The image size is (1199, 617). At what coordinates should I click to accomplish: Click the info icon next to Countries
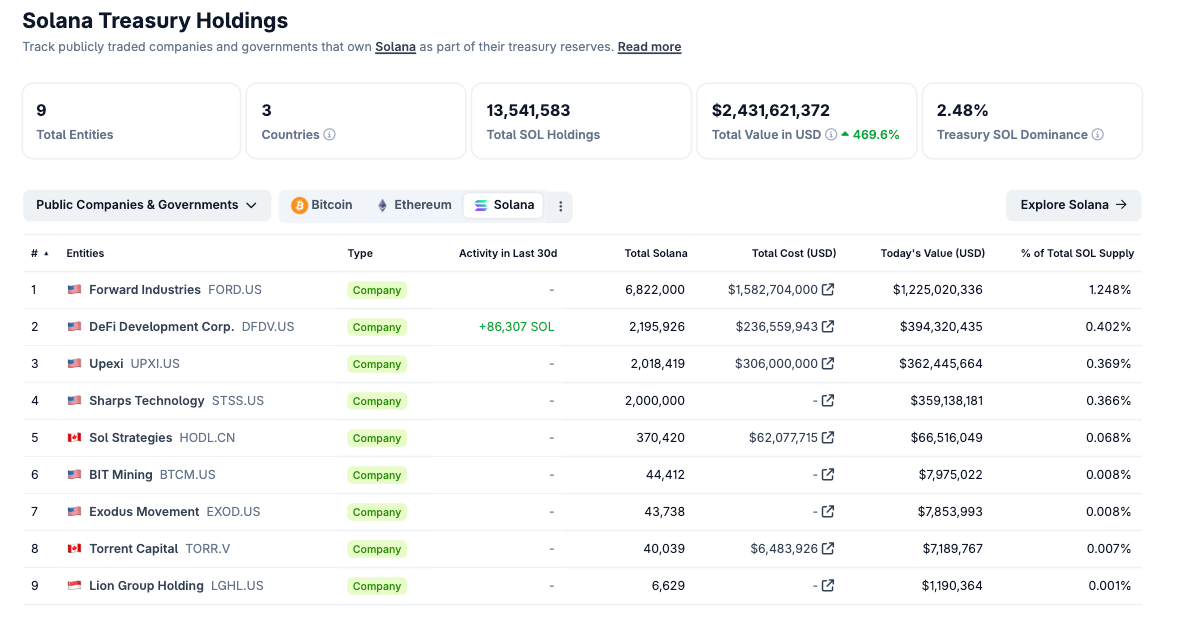point(330,135)
